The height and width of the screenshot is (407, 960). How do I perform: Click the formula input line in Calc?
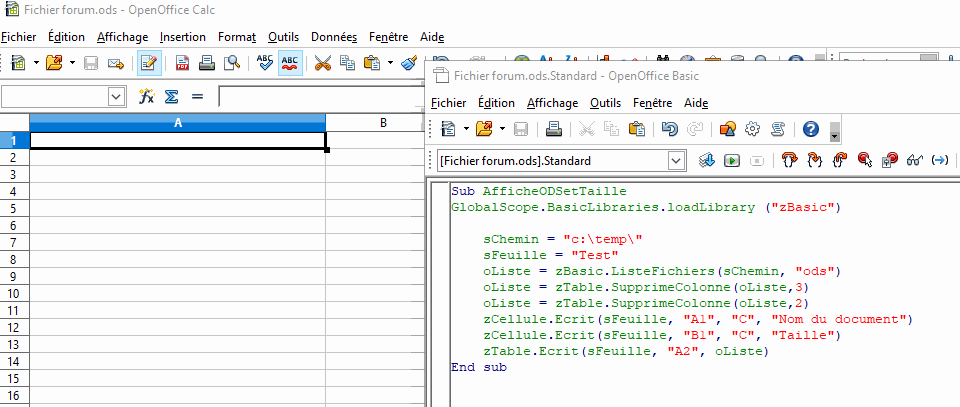click(x=321, y=97)
